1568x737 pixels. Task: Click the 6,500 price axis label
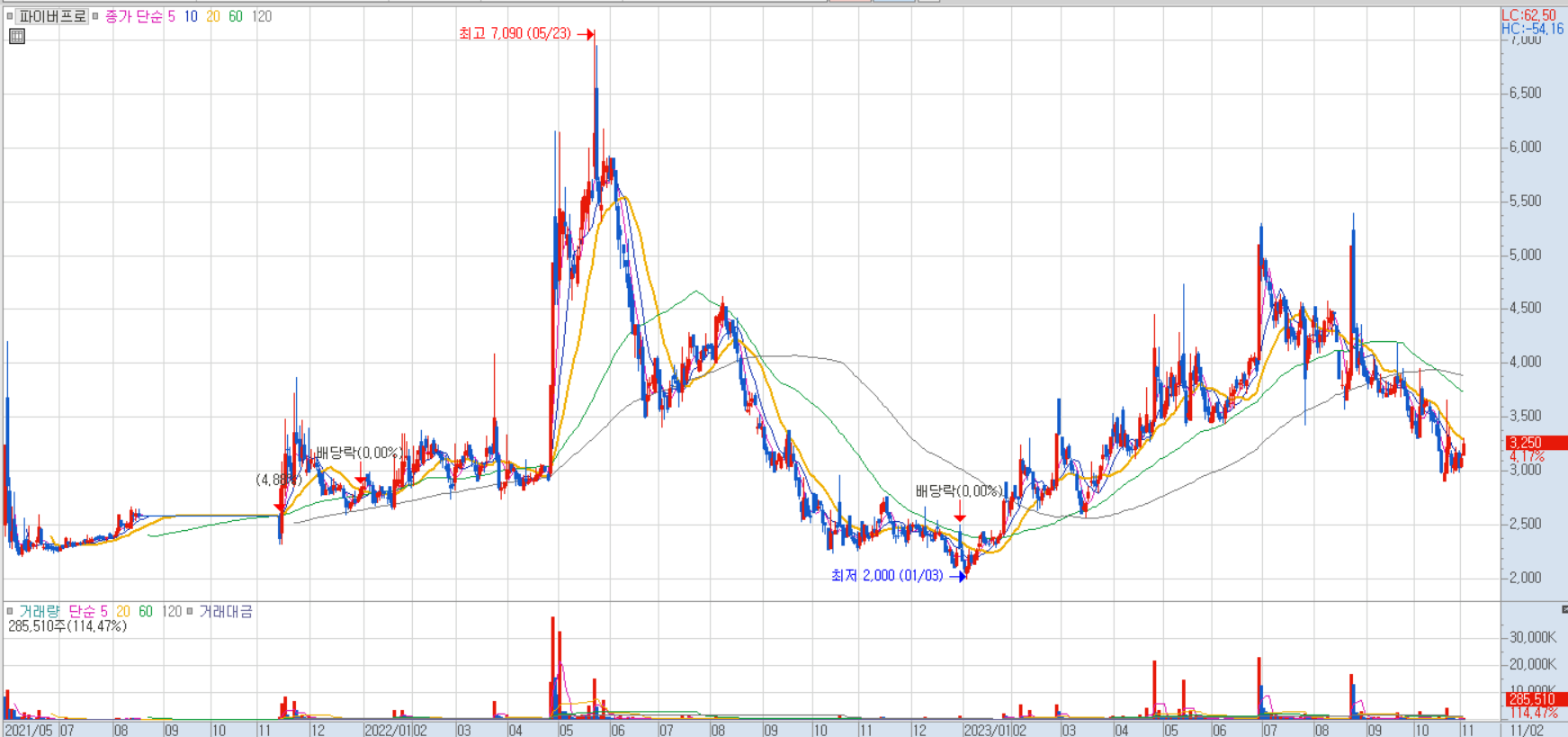coord(1525,93)
